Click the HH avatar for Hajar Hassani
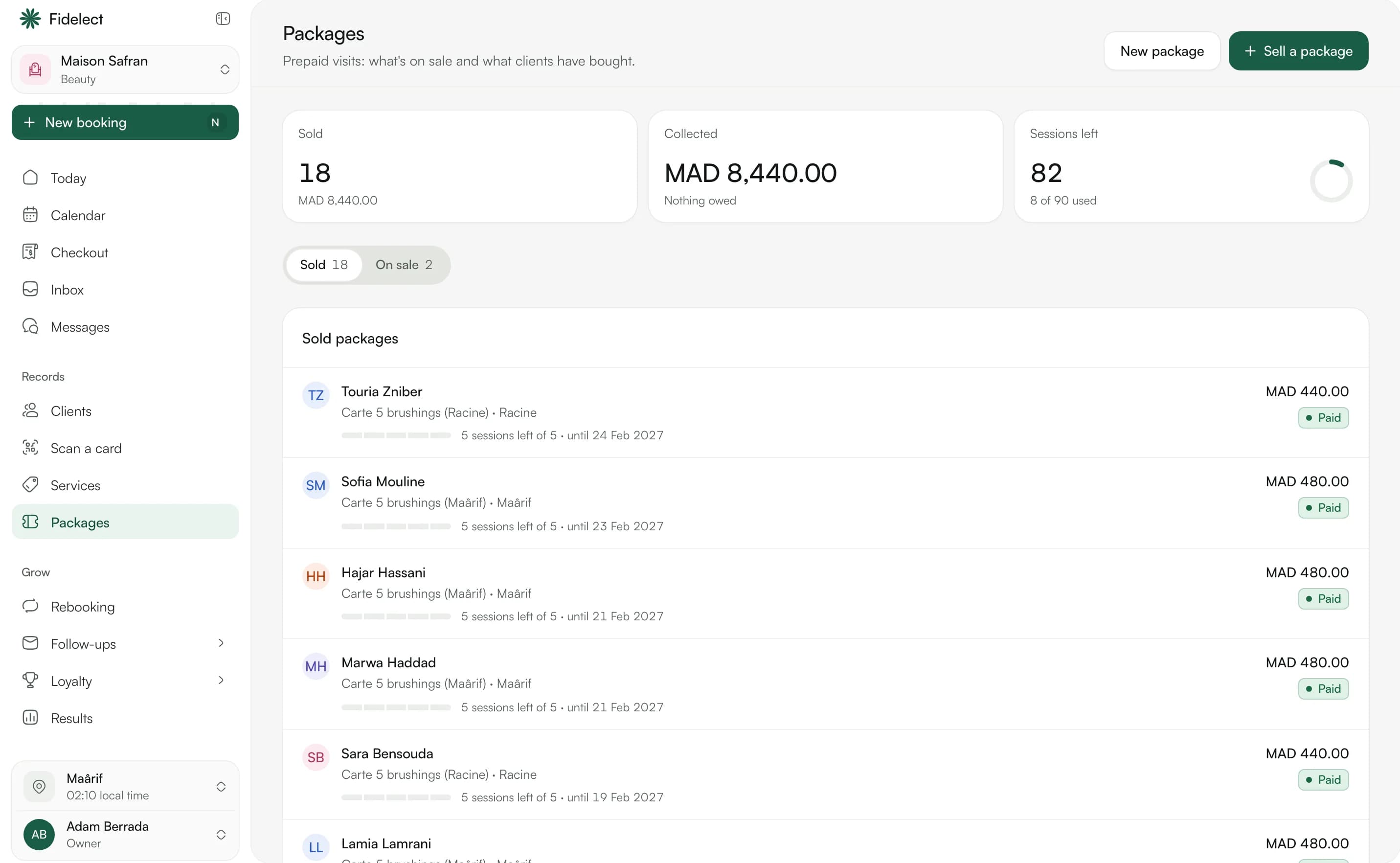 [x=316, y=576]
